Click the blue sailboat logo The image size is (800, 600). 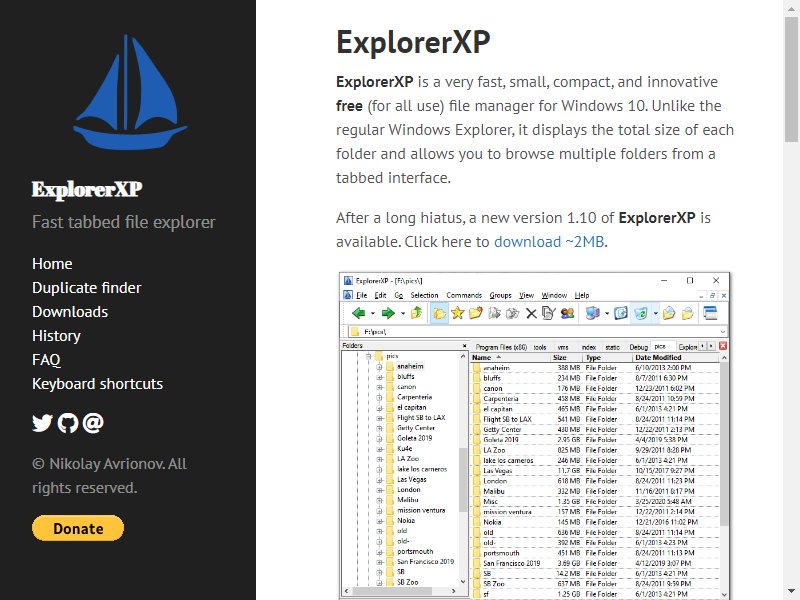pyautogui.click(x=130, y=92)
